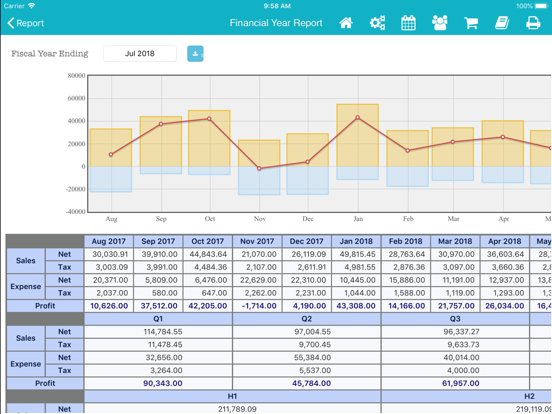Select the Nov 2017 column header
The image size is (552, 414).
257,242
